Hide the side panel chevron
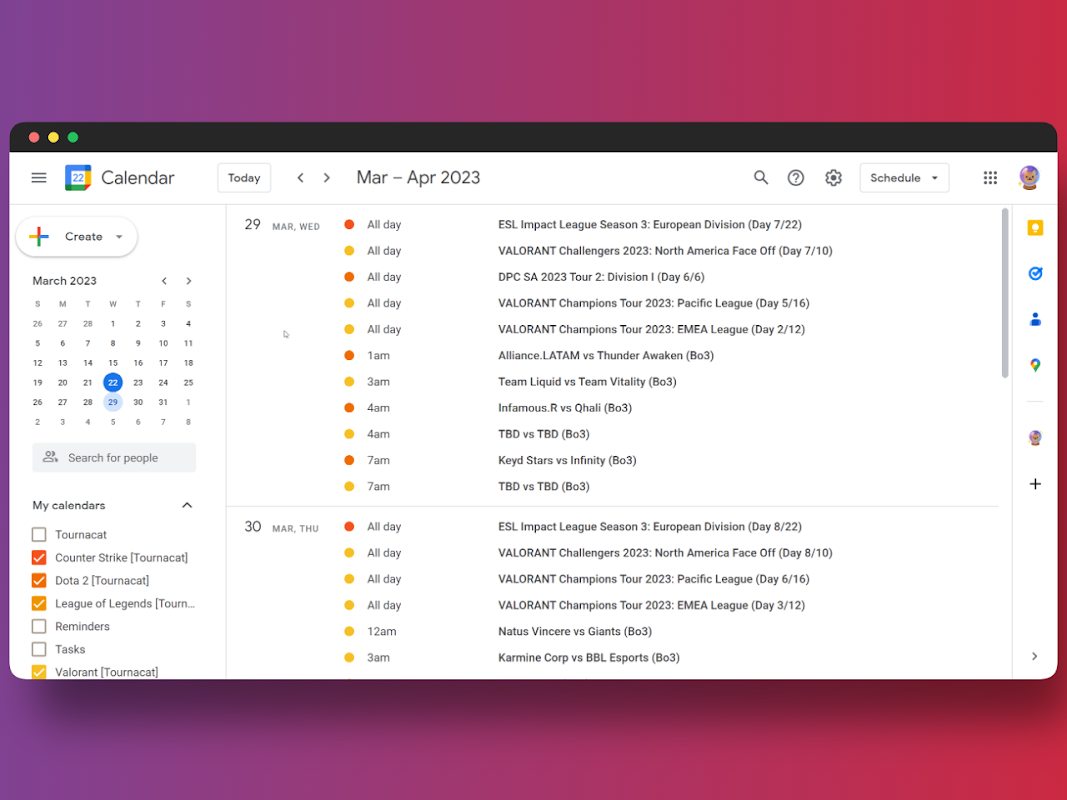This screenshot has height=800, width=1067. click(x=1034, y=656)
